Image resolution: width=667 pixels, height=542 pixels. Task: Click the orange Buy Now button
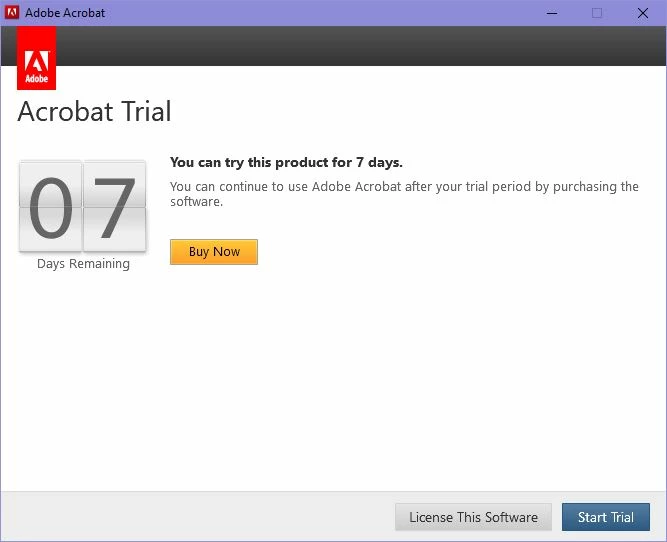[x=214, y=252]
